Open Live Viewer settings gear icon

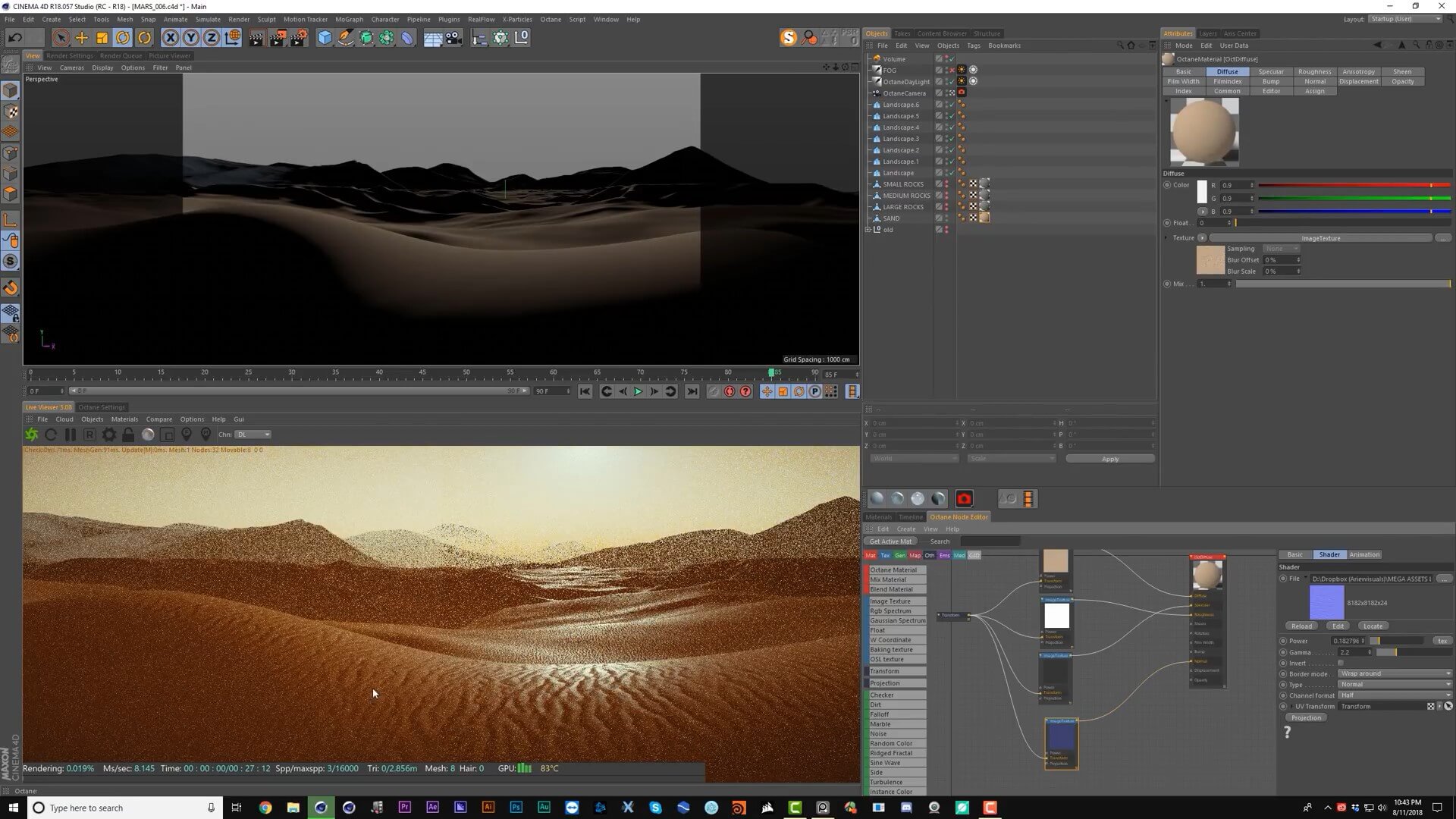click(109, 435)
